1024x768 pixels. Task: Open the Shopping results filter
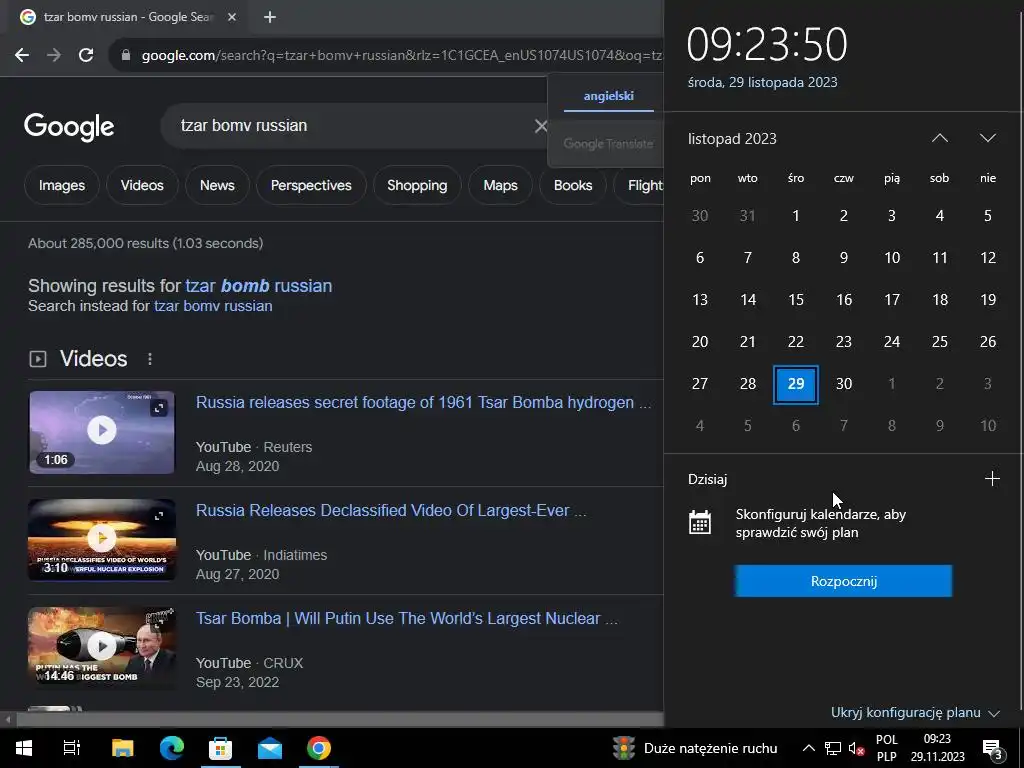pyautogui.click(x=417, y=185)
